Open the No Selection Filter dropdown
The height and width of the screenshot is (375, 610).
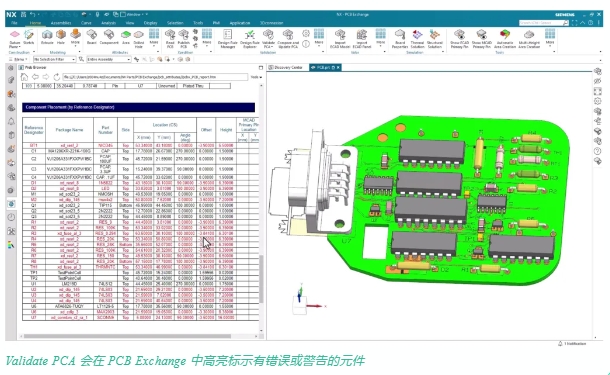click(x=54, y=59)
